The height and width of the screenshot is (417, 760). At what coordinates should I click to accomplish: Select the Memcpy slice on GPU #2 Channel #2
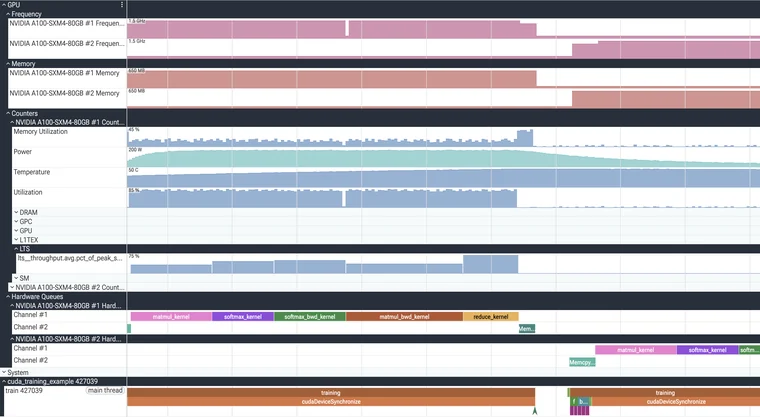(x=582, y=362)
